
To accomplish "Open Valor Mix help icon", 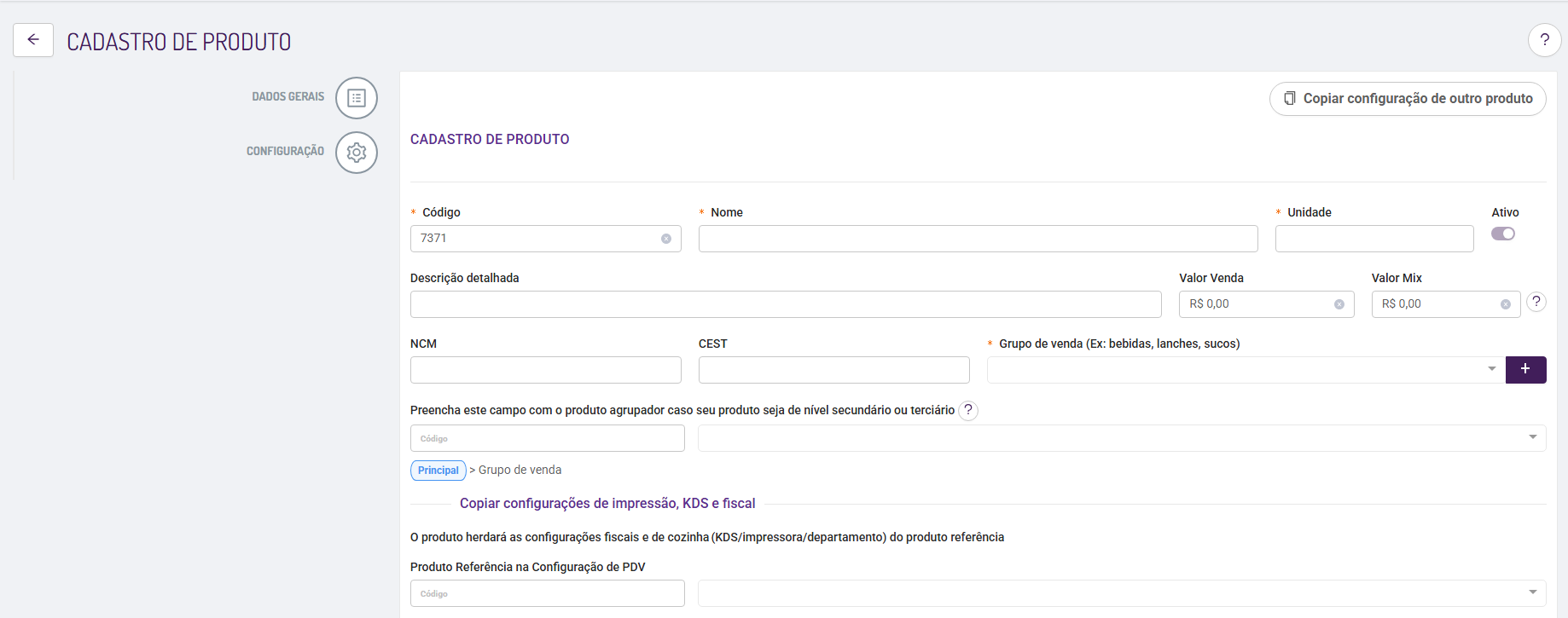I will [x=1536, y=302].
